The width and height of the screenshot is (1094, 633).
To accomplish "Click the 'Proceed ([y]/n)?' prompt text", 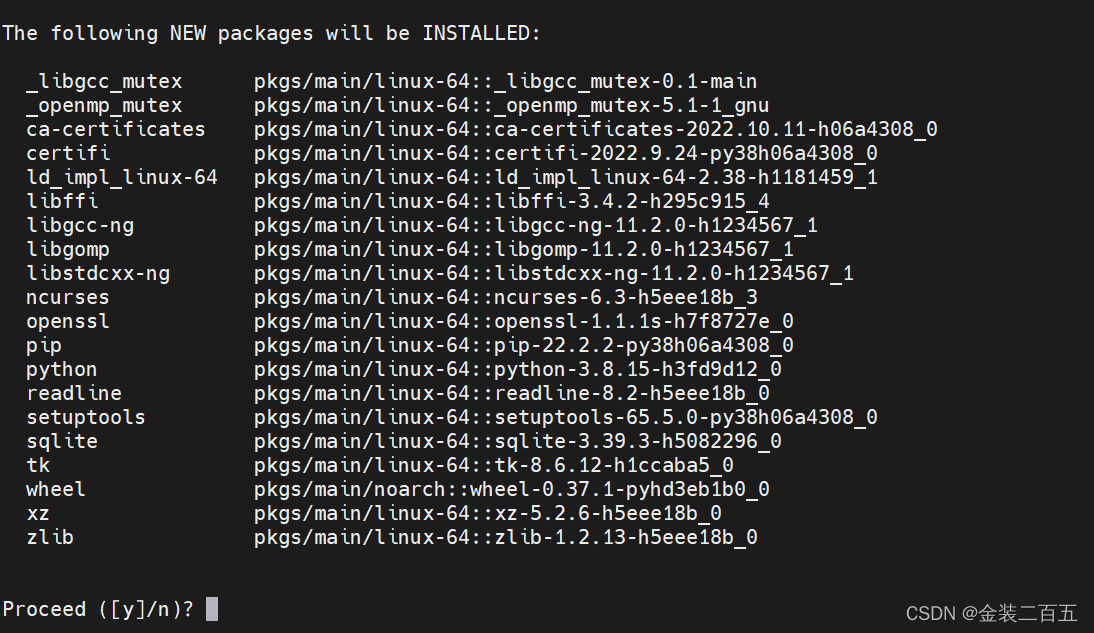I will pyautogui.click(x=98, y=609).
